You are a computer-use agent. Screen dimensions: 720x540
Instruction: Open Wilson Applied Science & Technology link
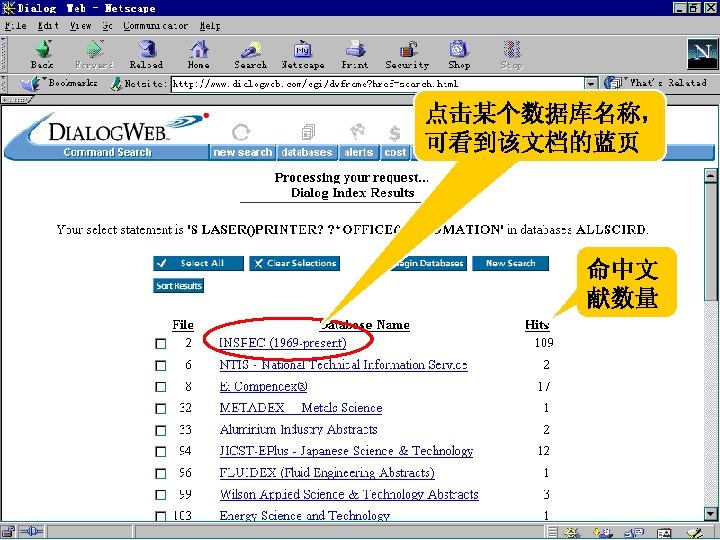coord(349,495)
